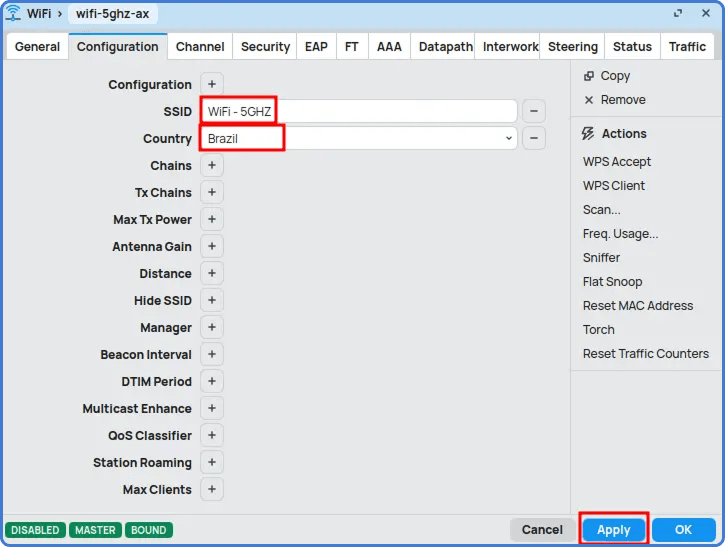
Task: Select the Configuration tab
Action: [118, 47]
